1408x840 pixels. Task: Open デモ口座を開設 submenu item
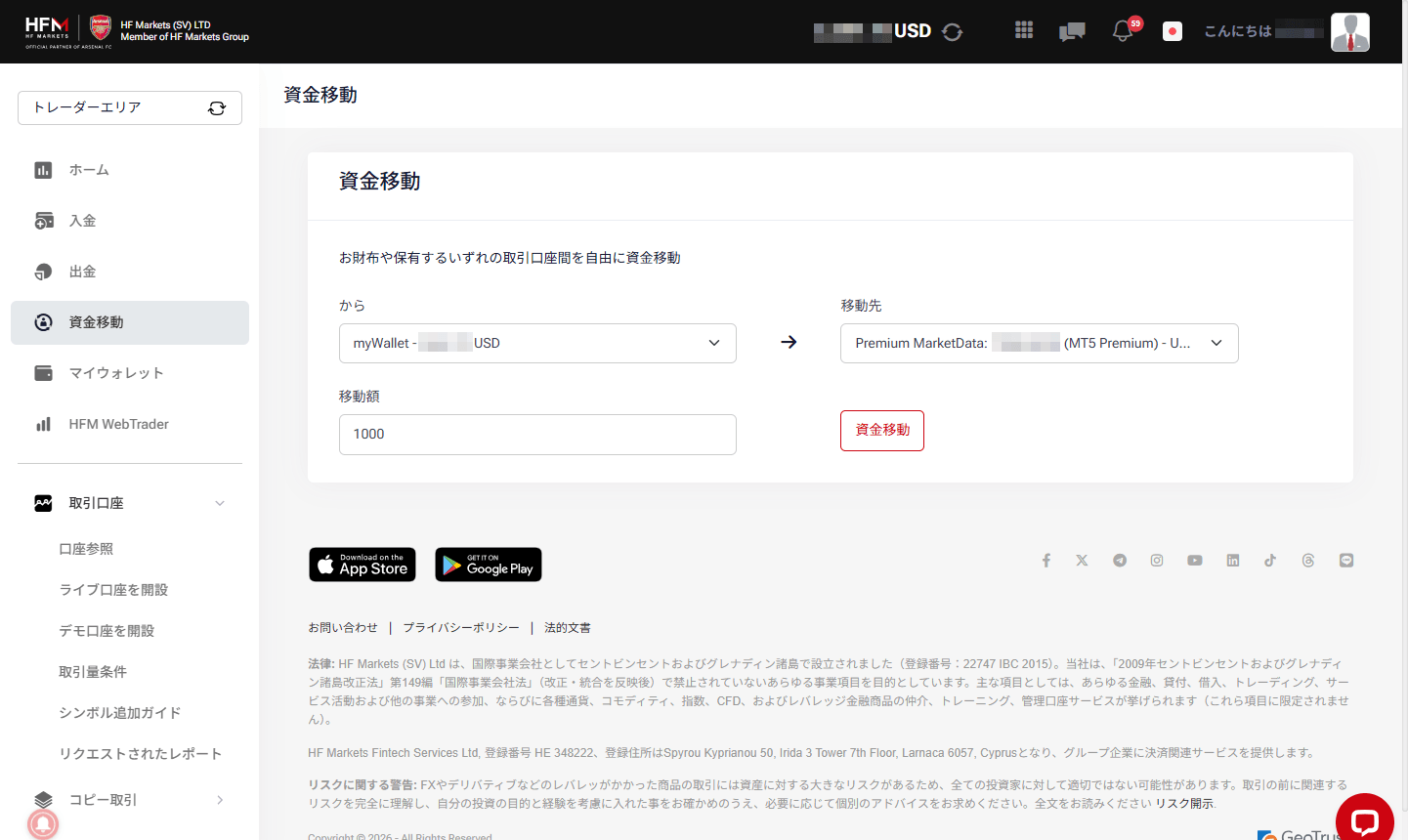(107, 631)
